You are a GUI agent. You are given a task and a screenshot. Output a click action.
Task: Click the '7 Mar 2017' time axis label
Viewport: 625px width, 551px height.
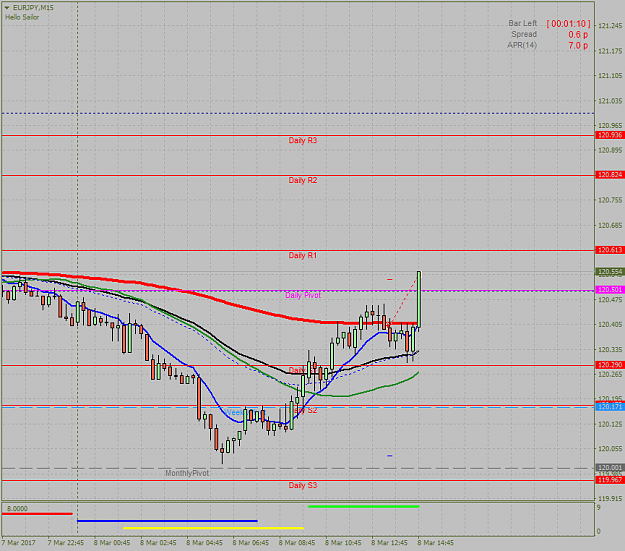click(18, 543)
